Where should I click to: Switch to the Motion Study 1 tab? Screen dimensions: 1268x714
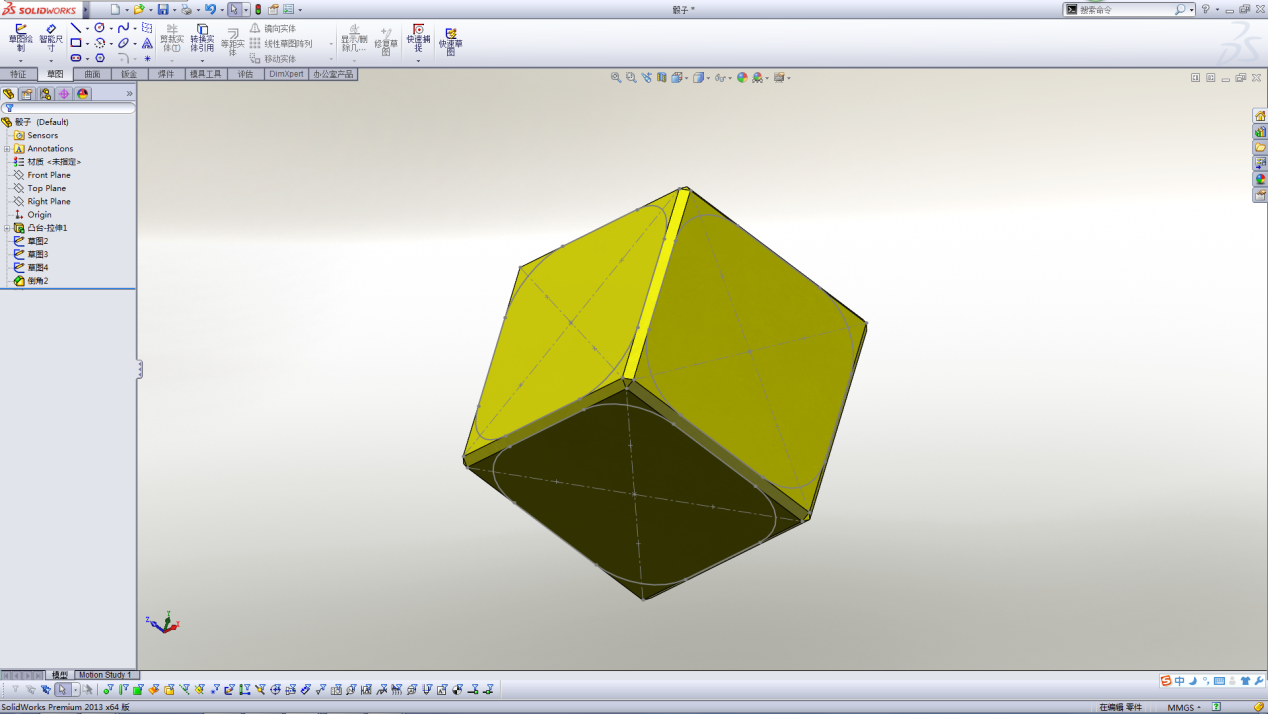105,675
